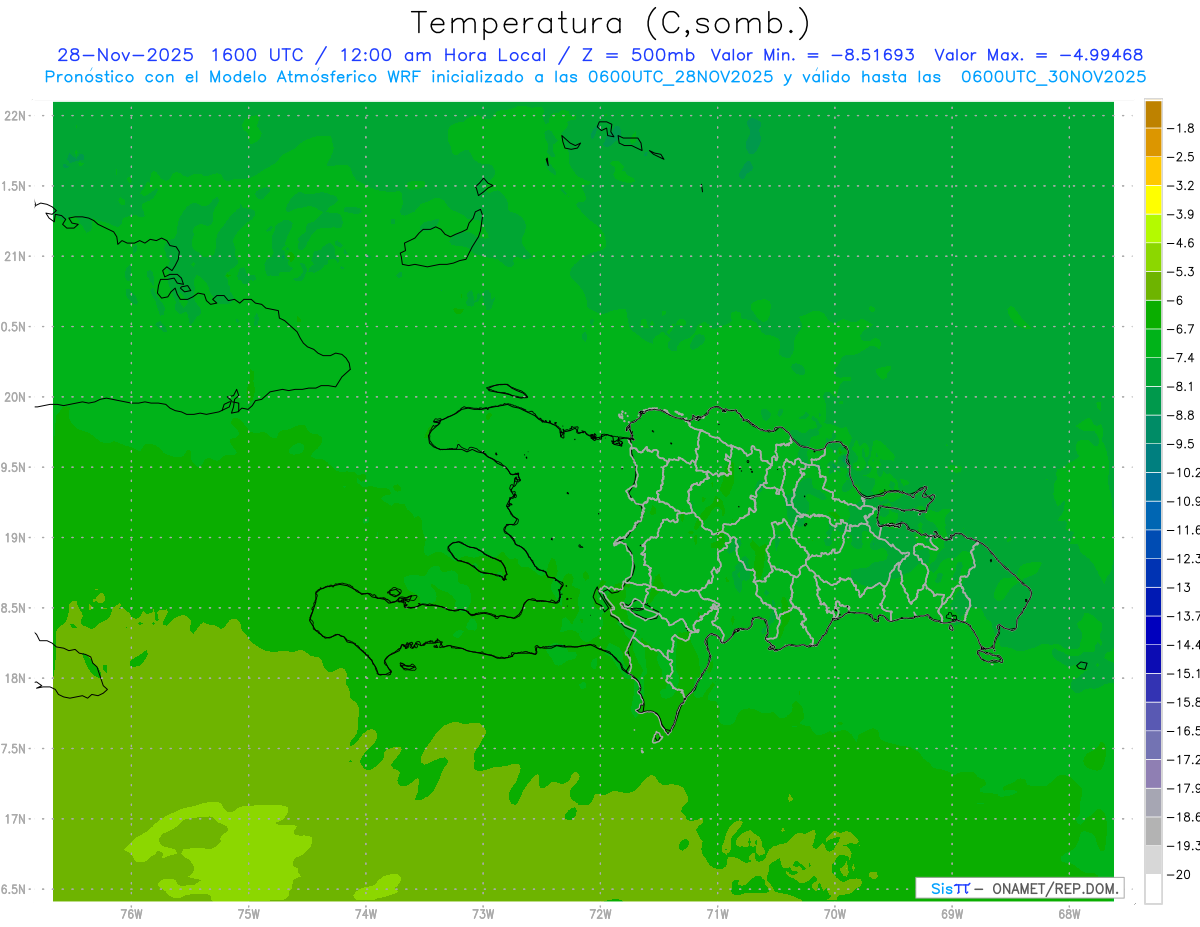
Task: Select the green swatch between -6 and -6.7
Action: click(1153, 315)
